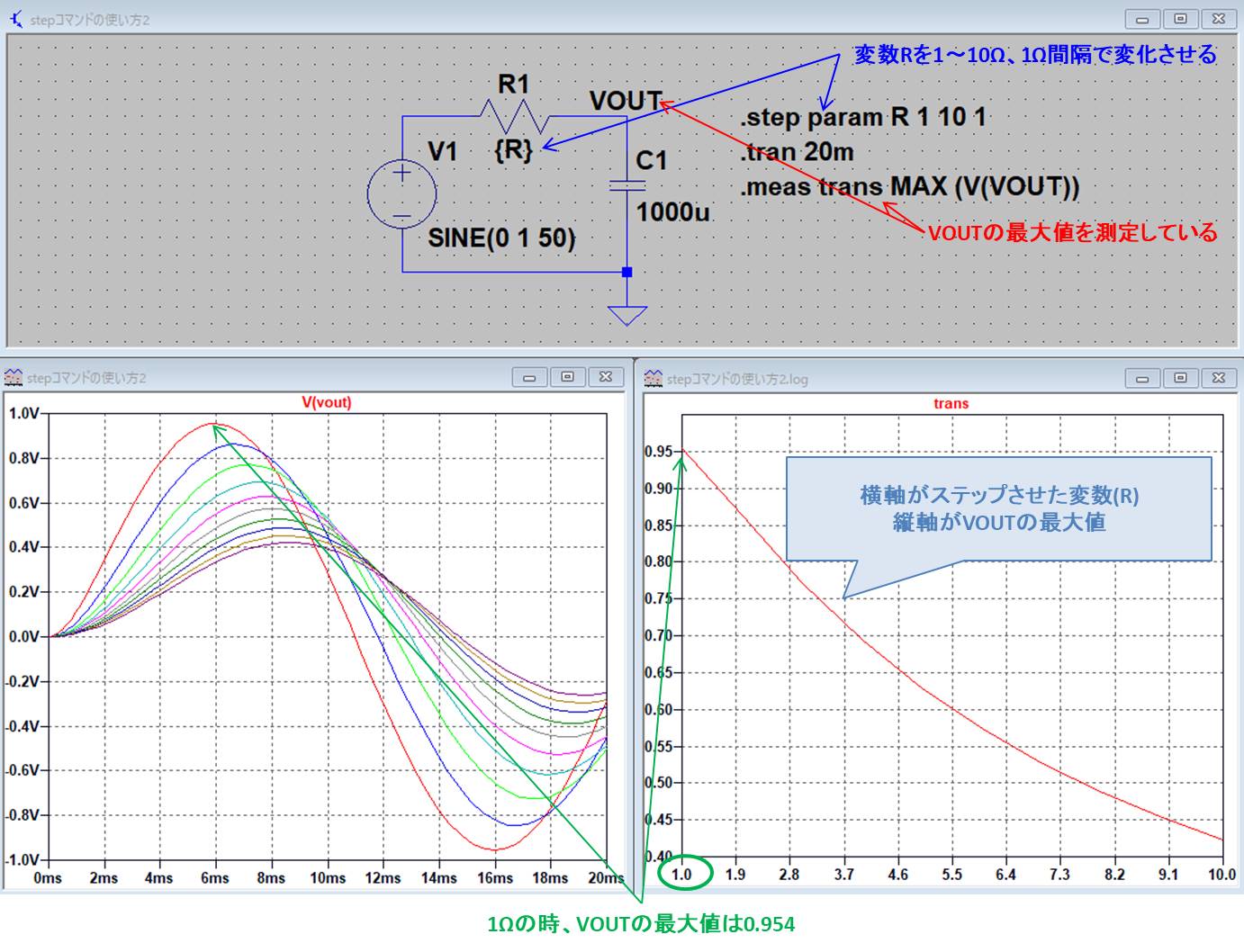The width and height of the screenshot is (1244, 952).
Task: Click the resistor R1 symbol in schematic
Action: tap(513, 117)
